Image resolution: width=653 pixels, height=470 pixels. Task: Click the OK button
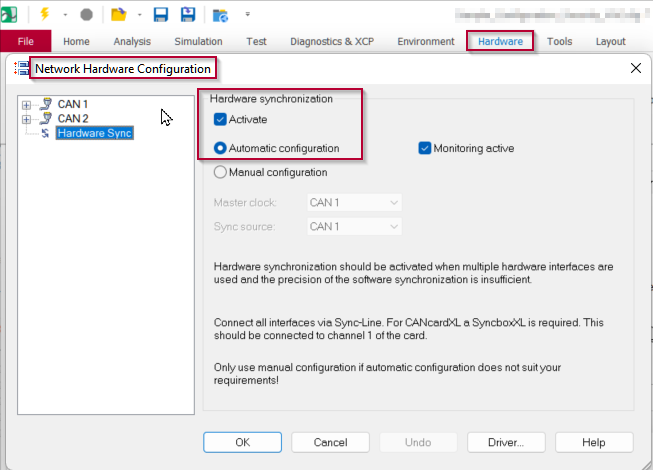pyautogui.click(x=242, y=442)
